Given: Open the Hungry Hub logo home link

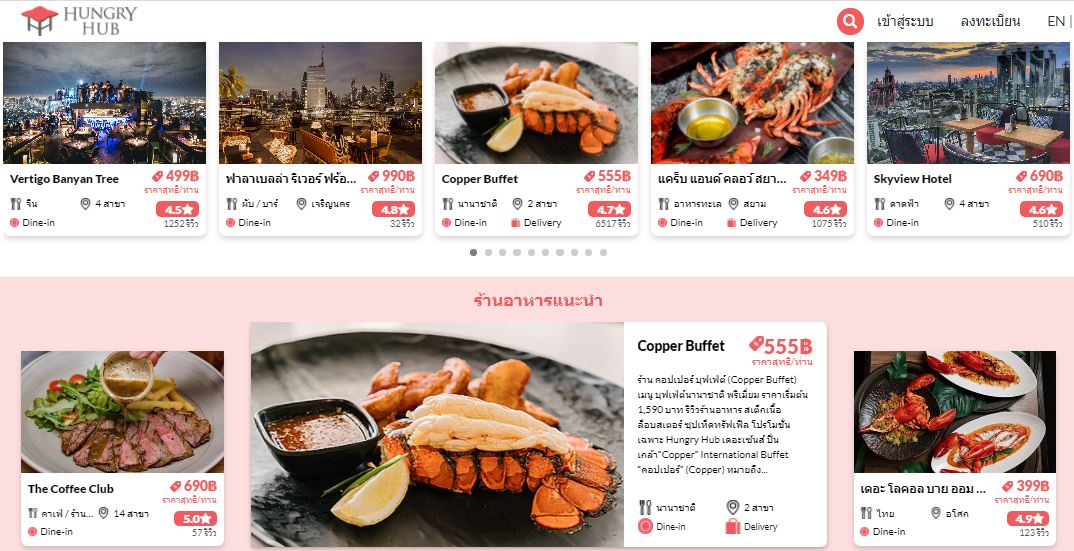Looking at the screenshot, I should click(79, 21).
